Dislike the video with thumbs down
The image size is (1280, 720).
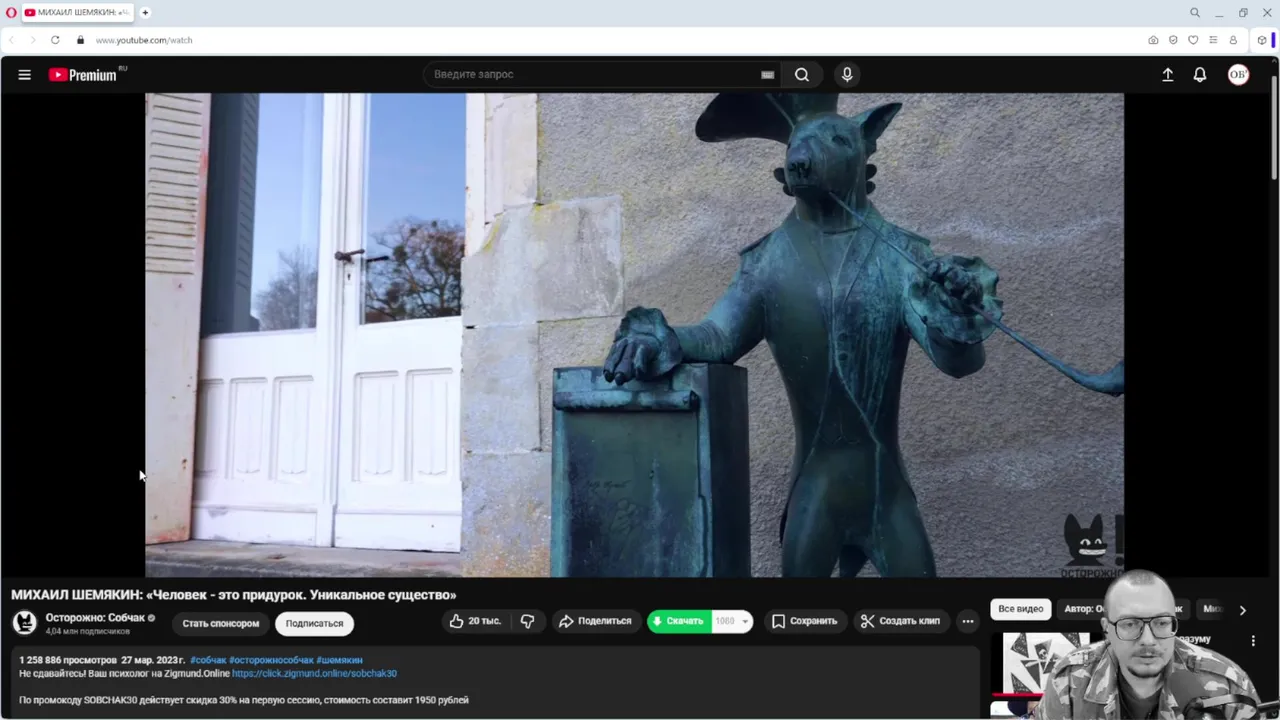click(527, 621)
